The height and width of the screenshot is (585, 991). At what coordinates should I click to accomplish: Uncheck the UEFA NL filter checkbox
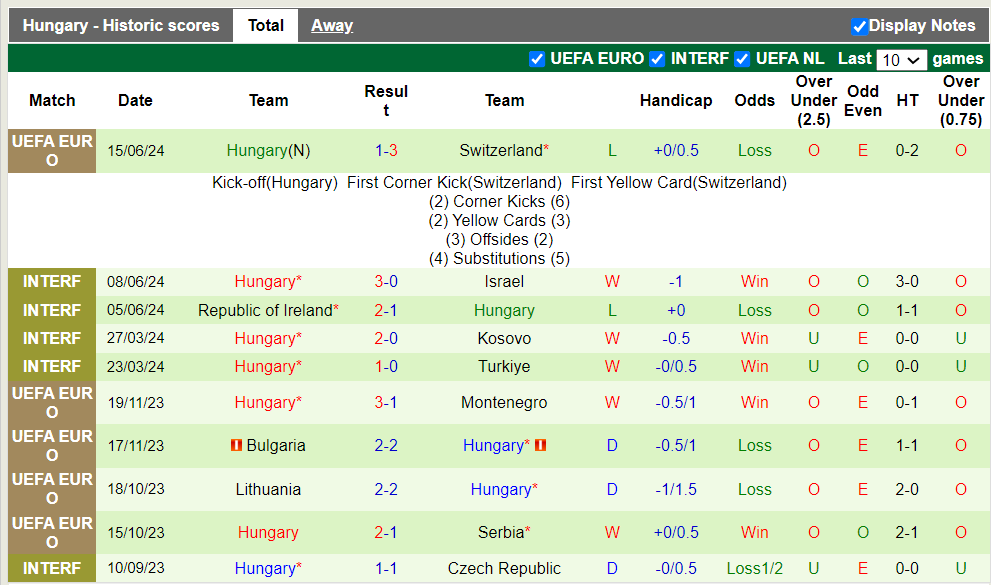[x=741, y=59]
